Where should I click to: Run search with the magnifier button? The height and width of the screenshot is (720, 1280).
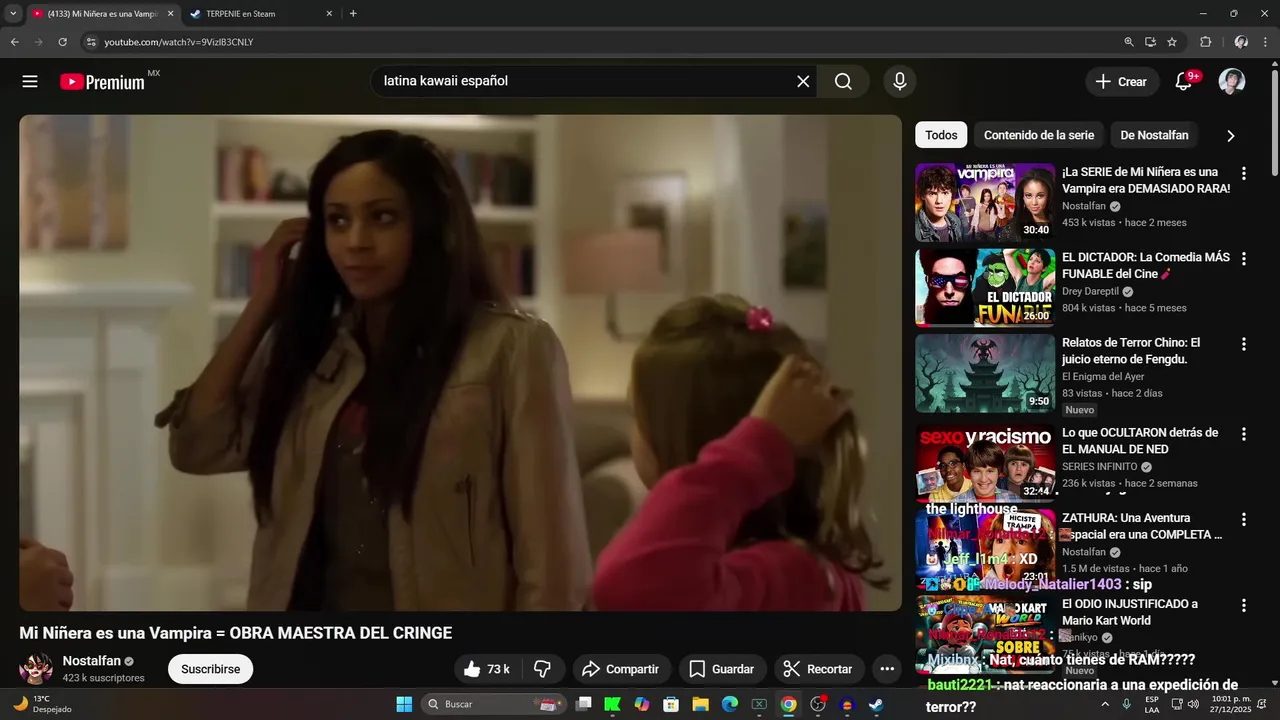click(844, 82)
